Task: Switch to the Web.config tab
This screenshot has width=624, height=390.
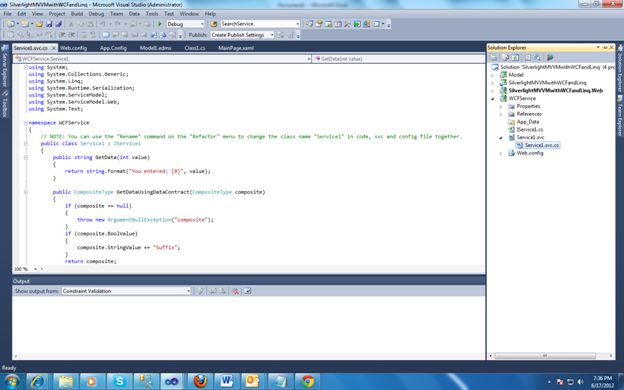Action: (x=74, y=48)
